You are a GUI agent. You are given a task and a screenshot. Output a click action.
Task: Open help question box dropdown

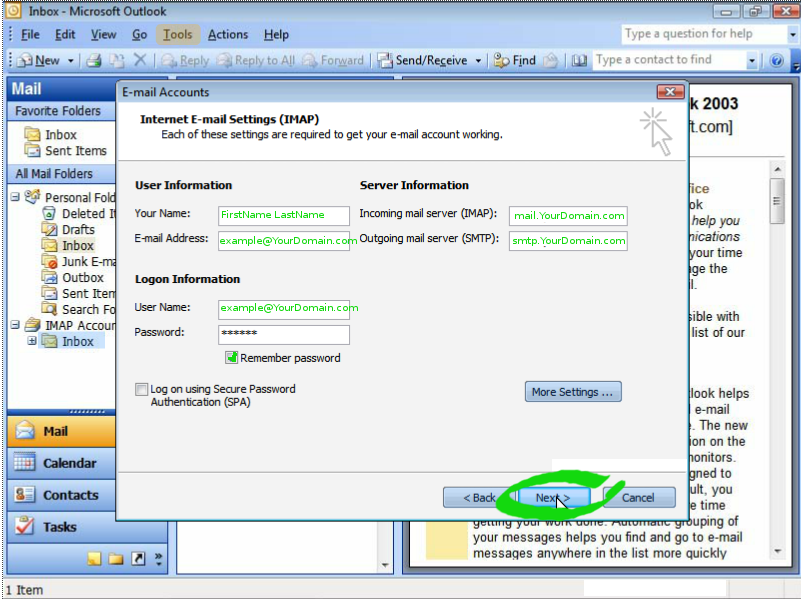click(x=792, y=35)
